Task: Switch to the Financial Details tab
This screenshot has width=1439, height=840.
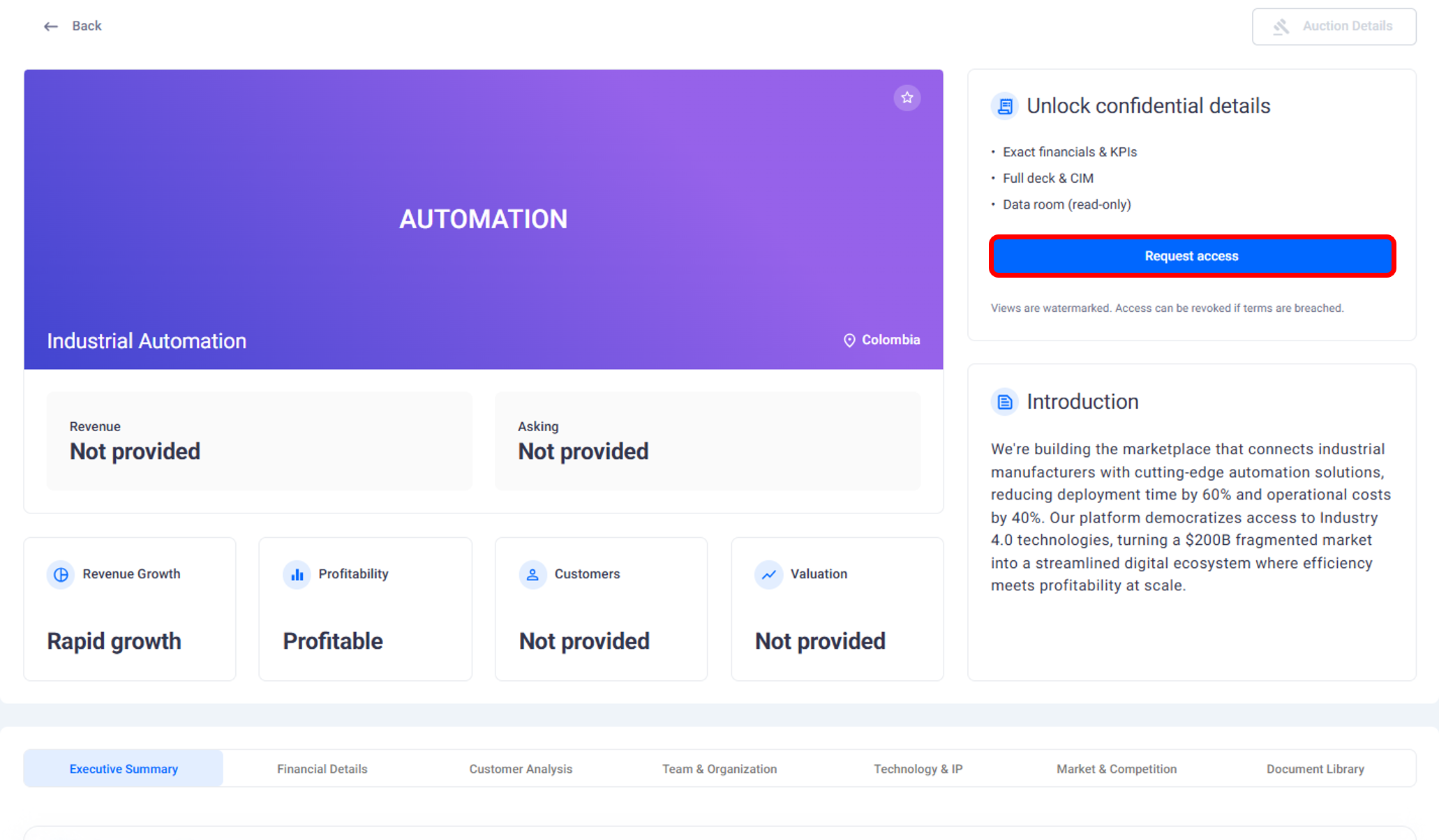Action: pos(322,769)
